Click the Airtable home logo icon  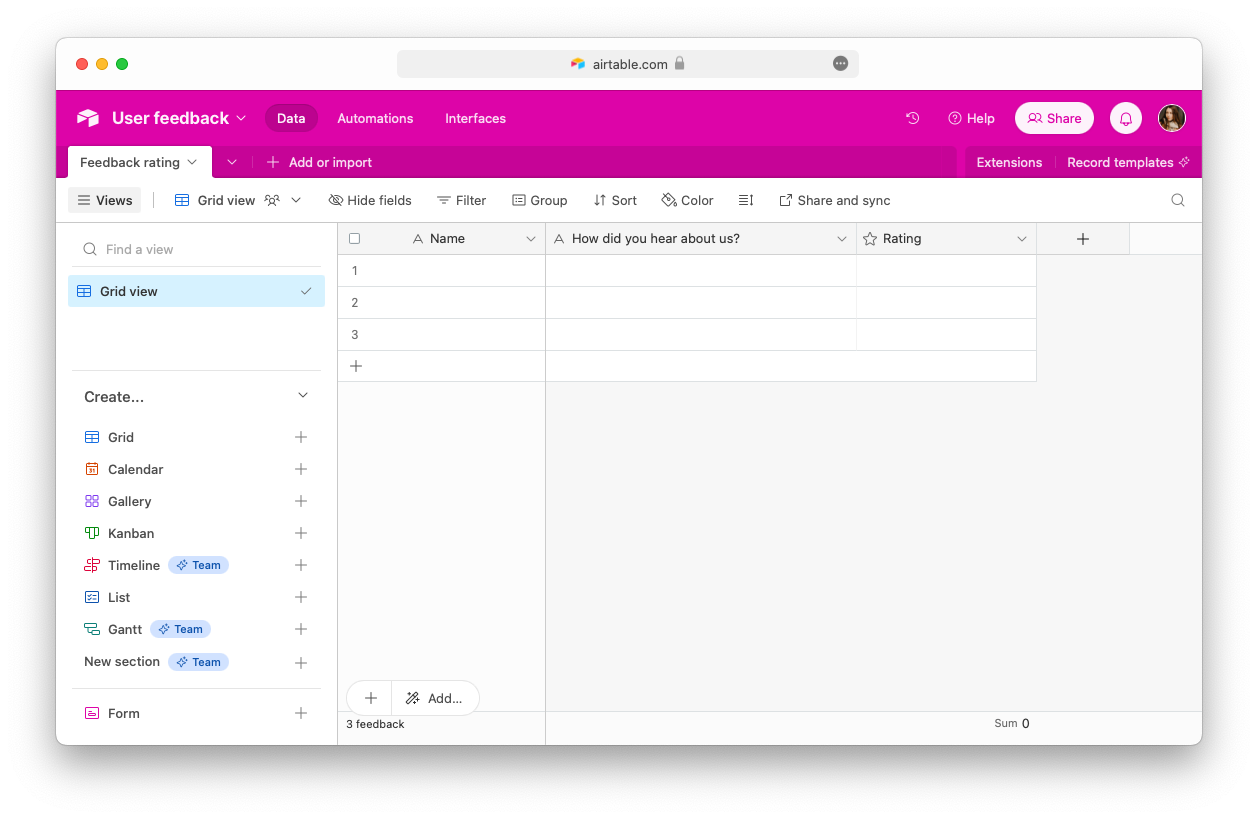88,118
